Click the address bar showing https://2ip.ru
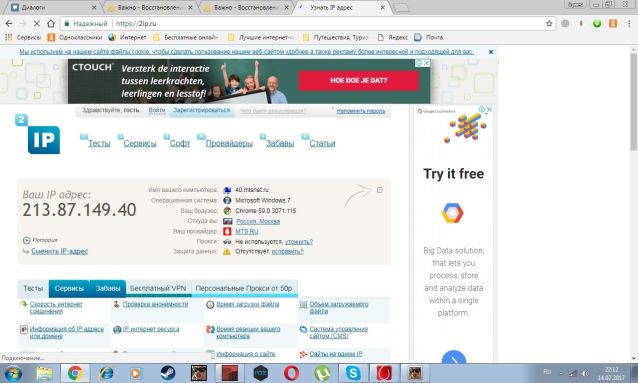This screenshot has width=638, height=383. pos(302,24)
